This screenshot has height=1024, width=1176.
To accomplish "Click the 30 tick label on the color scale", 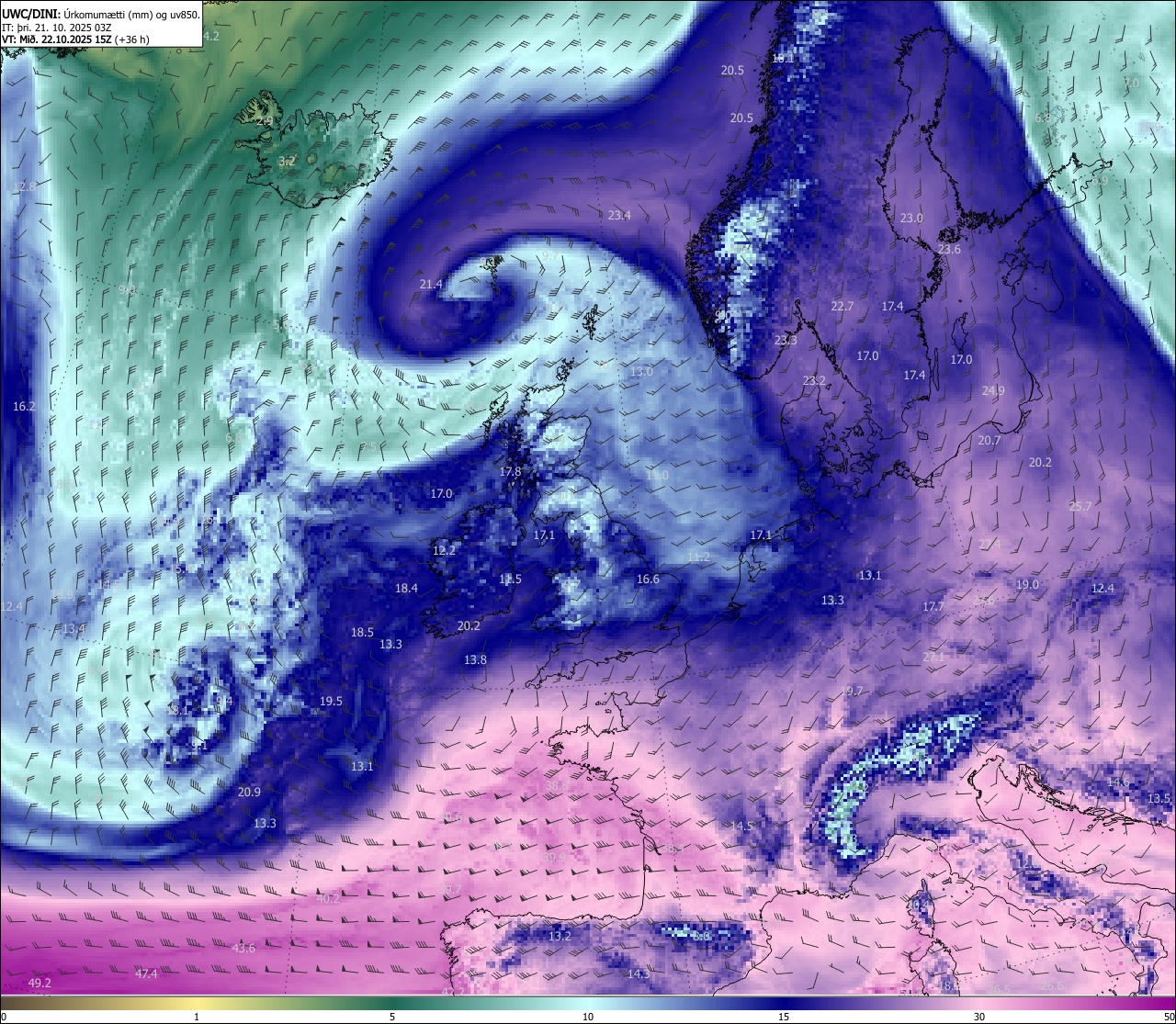I will pos(979,1017).
